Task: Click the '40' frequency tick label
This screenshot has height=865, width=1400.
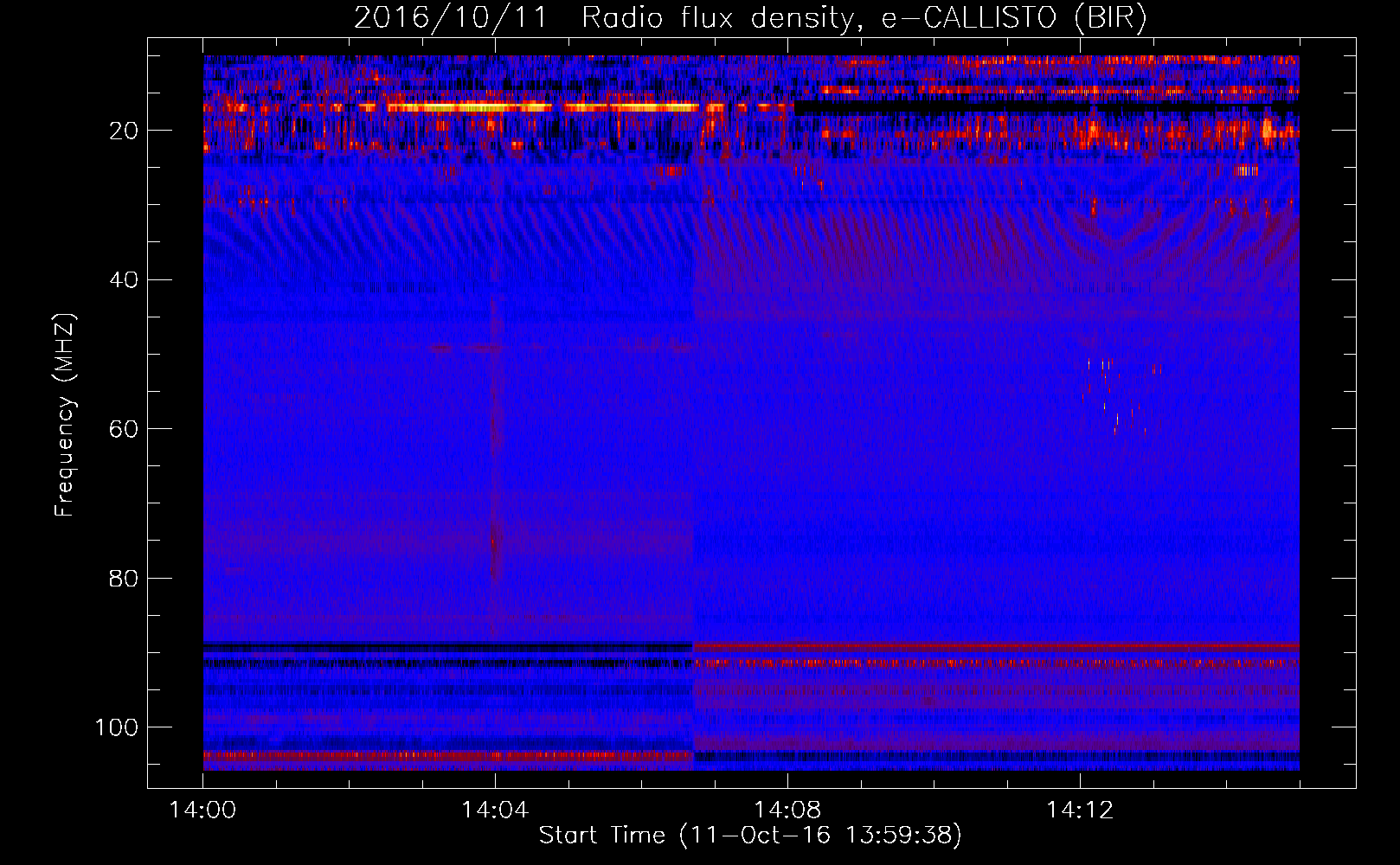Action: point(124,280)
